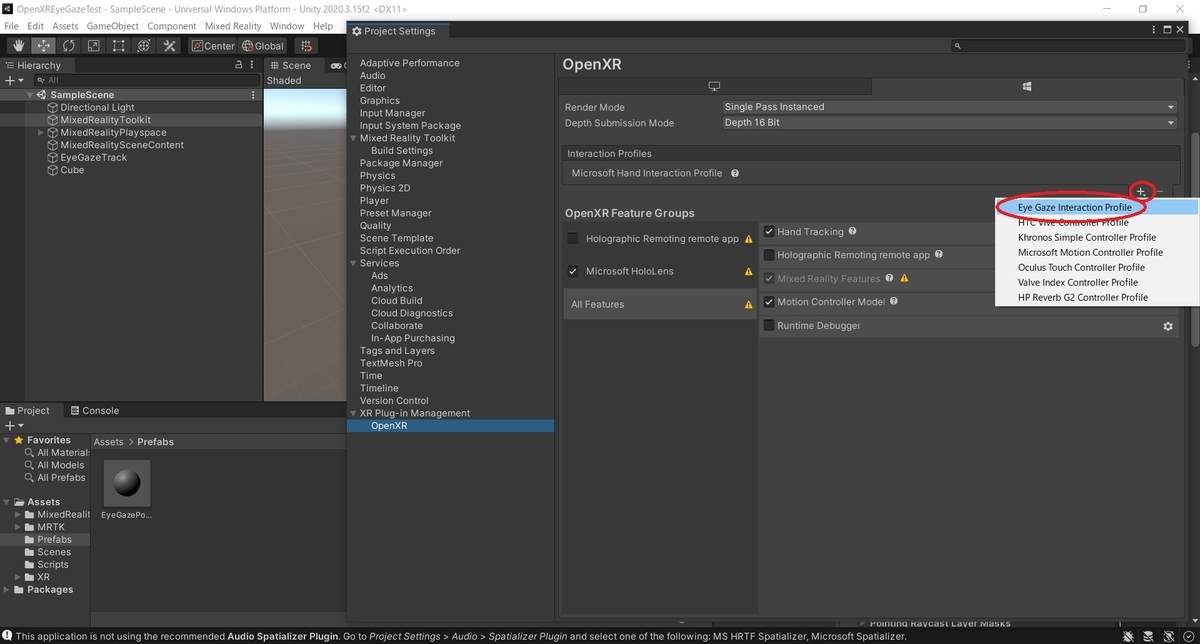Image resolution: width=1200 pixels, height=644 pixels.
Task: Switch to the Console tab
Action: click(93, 411)
